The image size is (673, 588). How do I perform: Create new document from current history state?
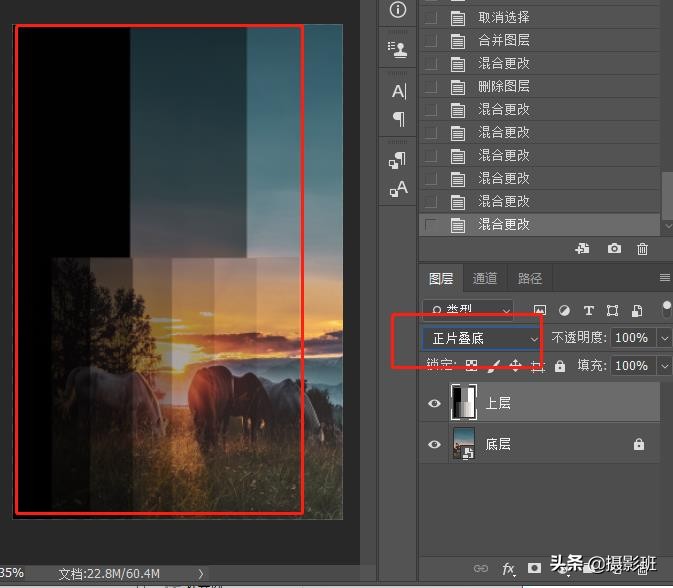coord(582,249)
